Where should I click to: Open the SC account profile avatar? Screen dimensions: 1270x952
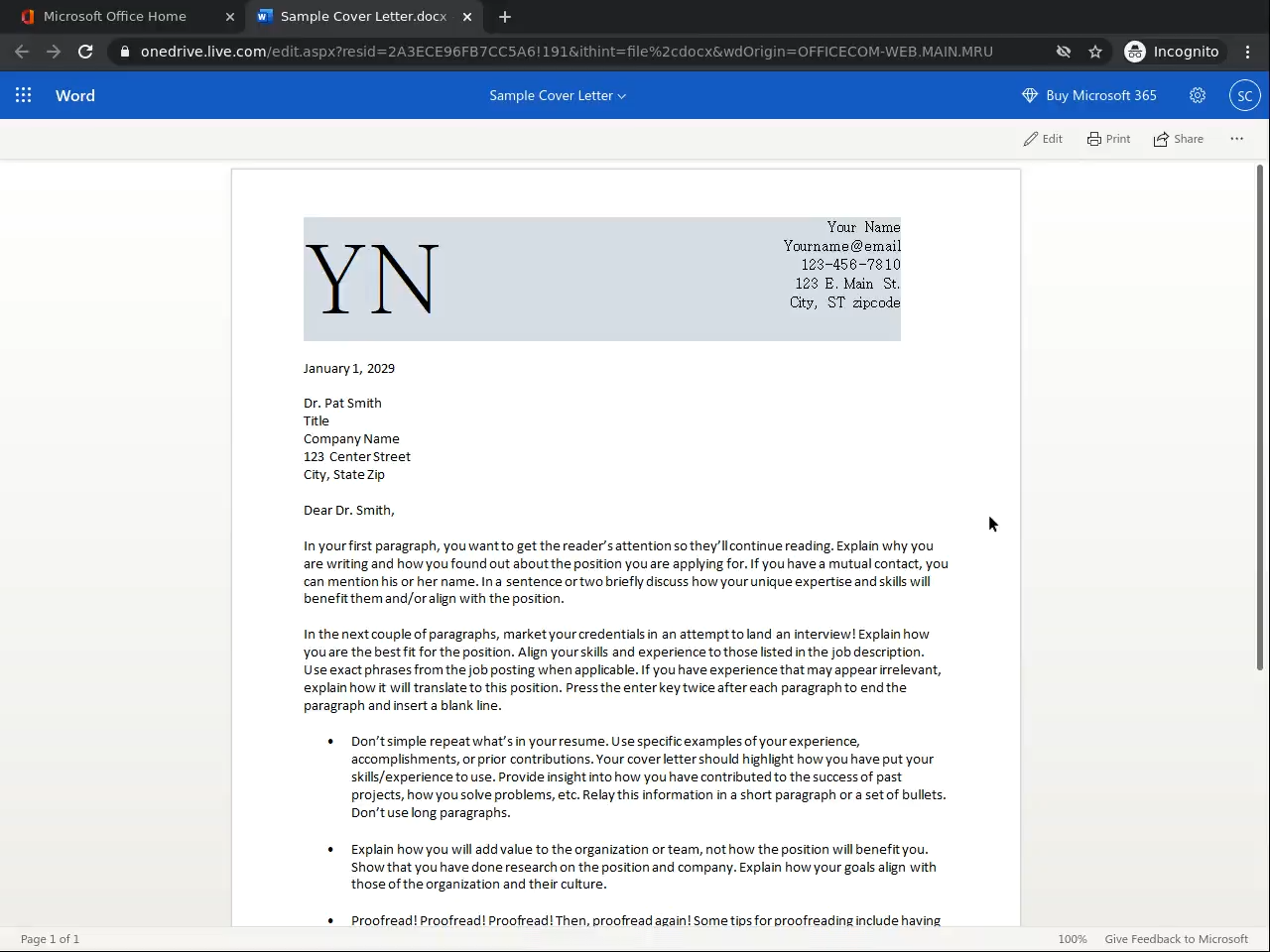pos(1244,95)
